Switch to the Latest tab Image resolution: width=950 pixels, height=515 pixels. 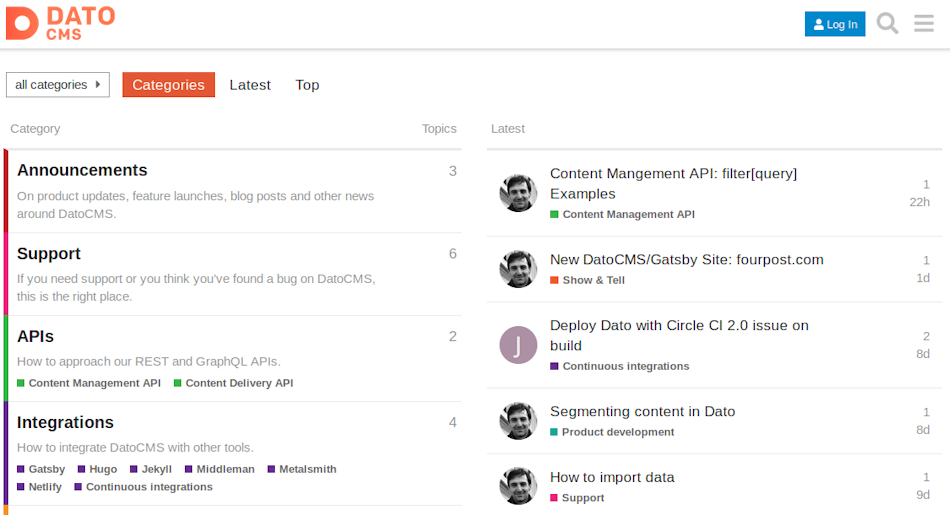click(x=250, y=85)
